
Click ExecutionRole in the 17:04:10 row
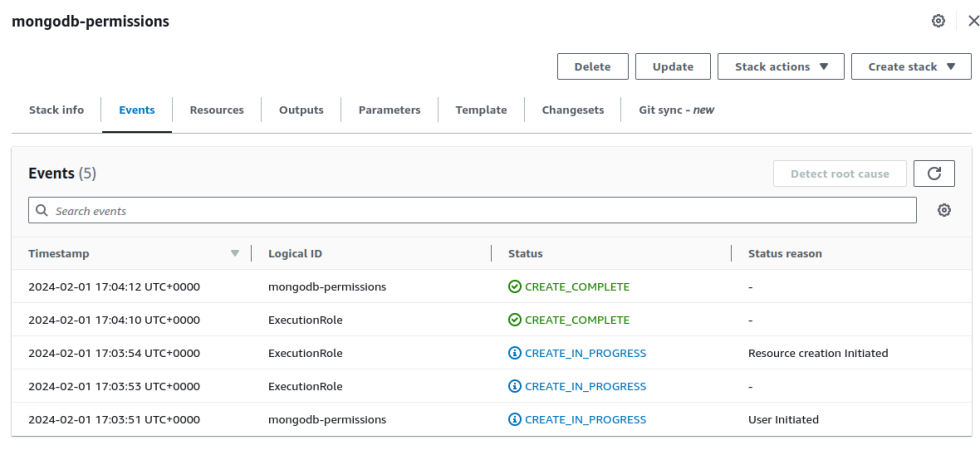pyautogui.click(x=305, y=320)
